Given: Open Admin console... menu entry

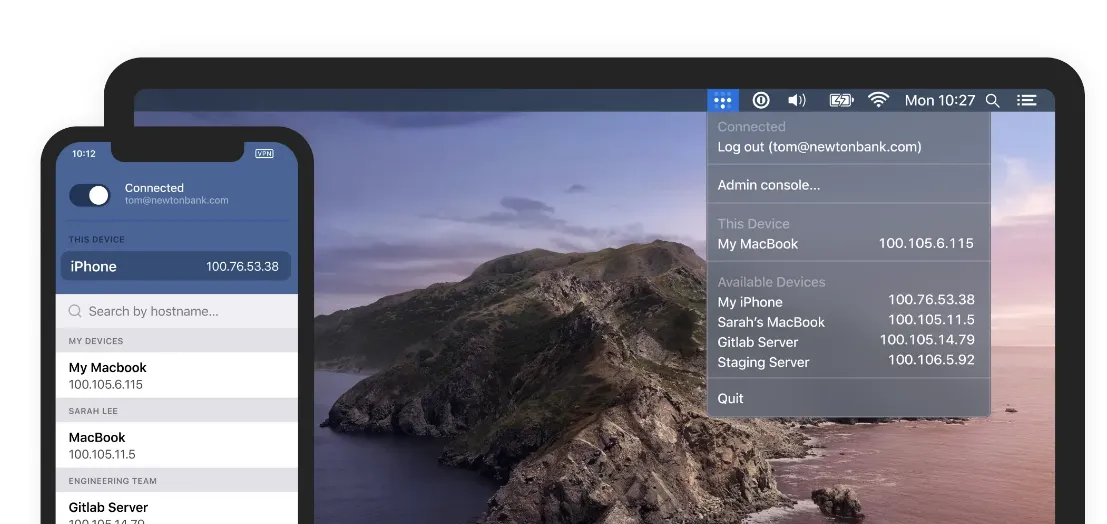Looking at the screenshot, I should [769, 185].
